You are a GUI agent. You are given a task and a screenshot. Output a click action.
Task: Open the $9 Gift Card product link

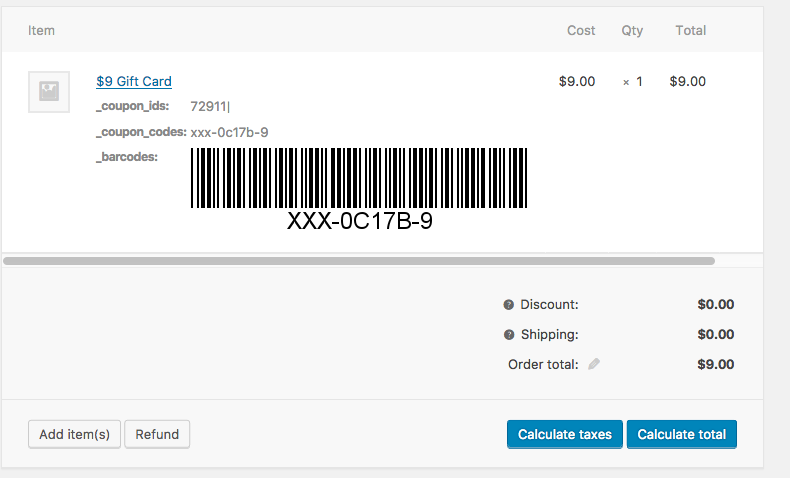coord(134,82)
